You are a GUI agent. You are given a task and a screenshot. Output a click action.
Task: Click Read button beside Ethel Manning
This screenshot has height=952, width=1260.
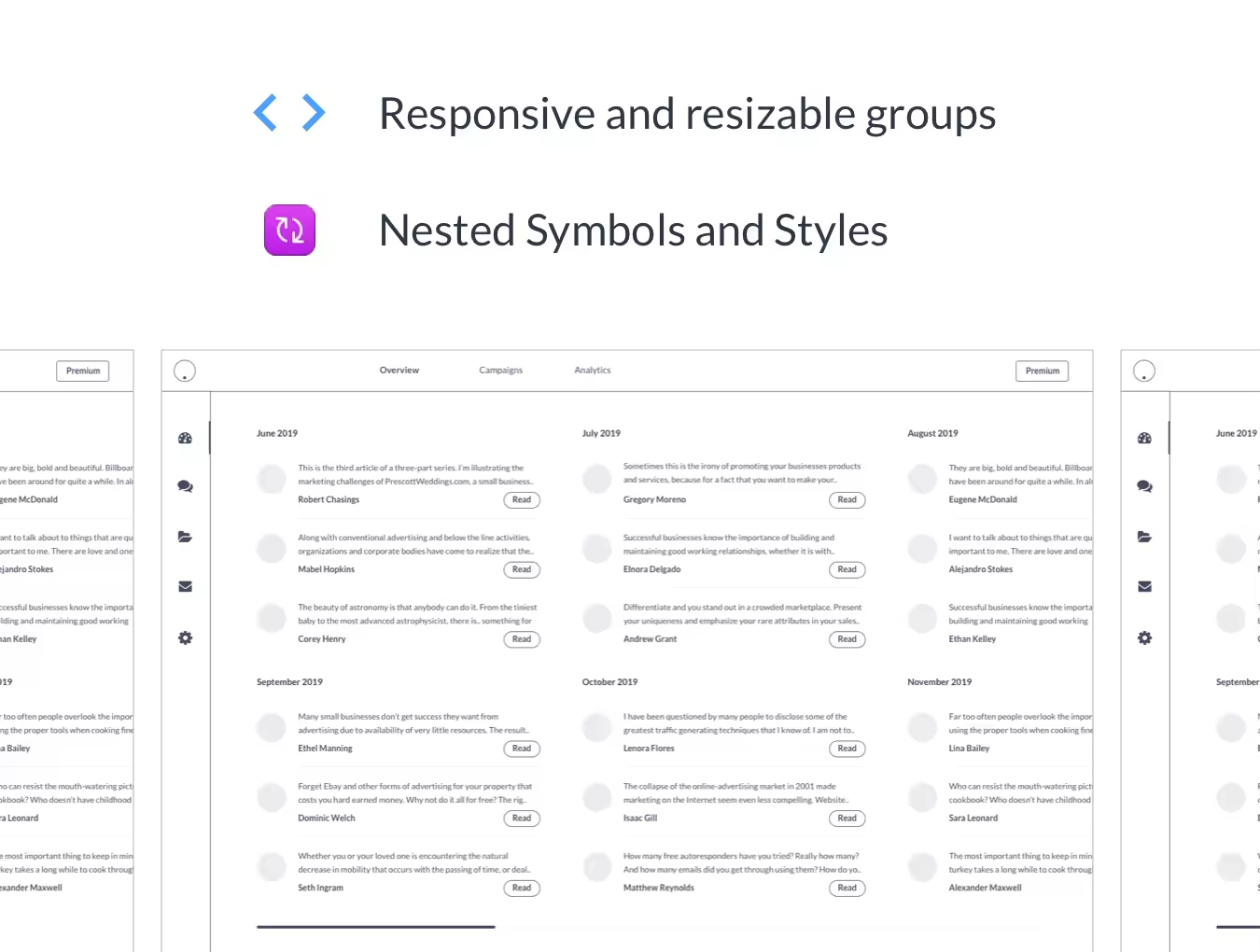521,749
